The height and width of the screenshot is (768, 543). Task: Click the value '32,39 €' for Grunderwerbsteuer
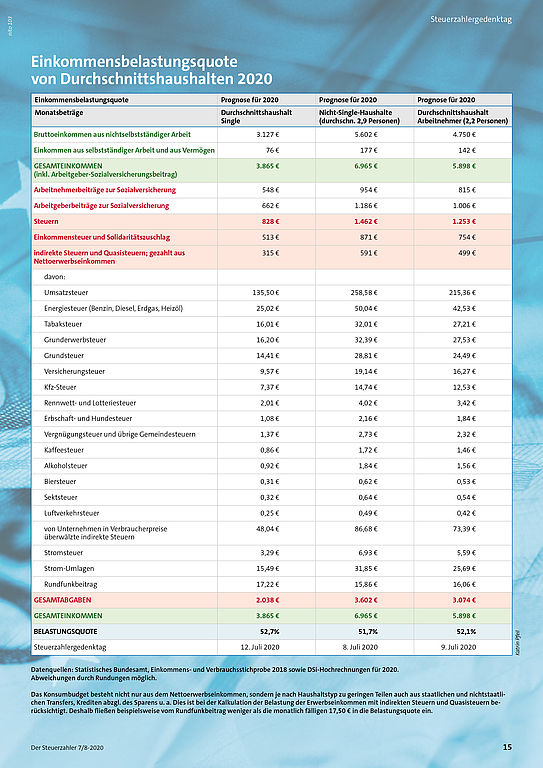point(366,340)
